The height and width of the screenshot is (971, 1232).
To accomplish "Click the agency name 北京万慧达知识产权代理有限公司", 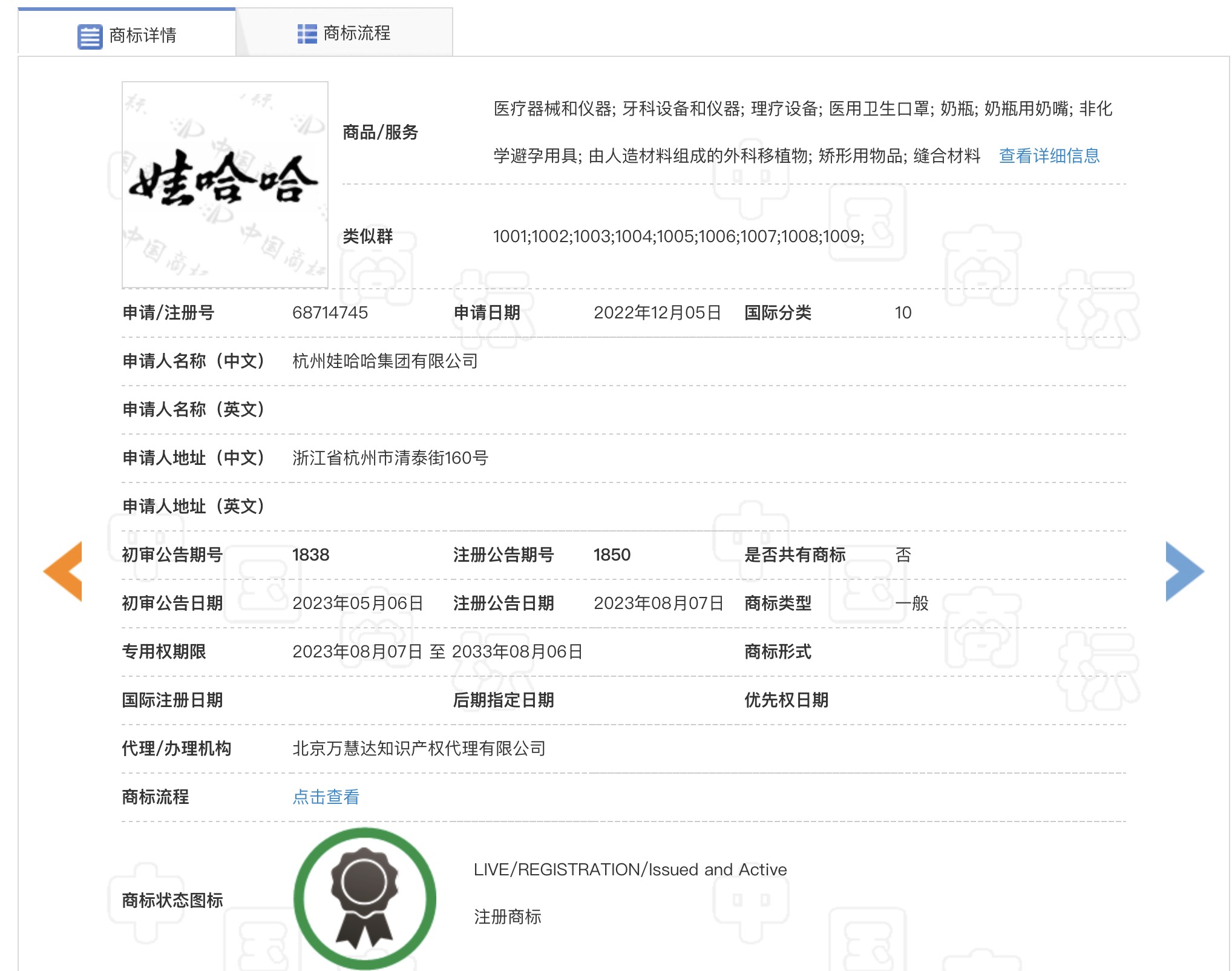I will tap(419, 748).
